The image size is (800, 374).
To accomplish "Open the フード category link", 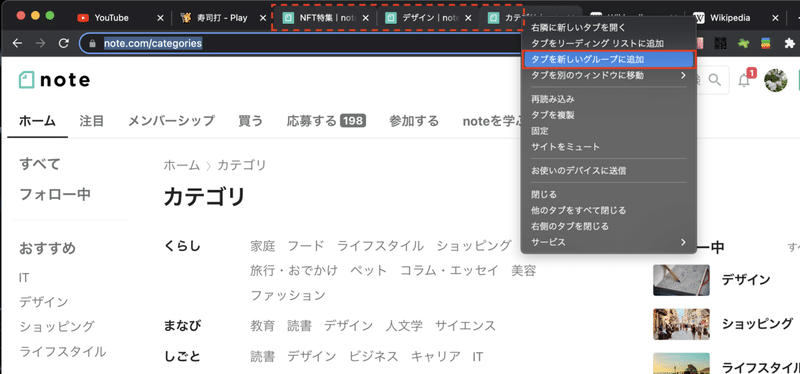I will tap(306, 246).
